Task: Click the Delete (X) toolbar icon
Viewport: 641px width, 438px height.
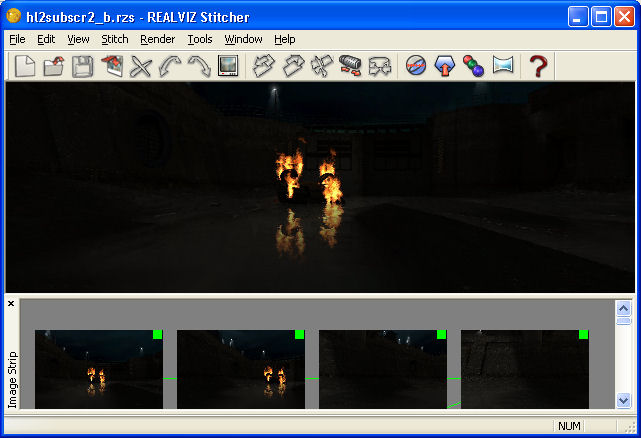Action: pos(141,66)
